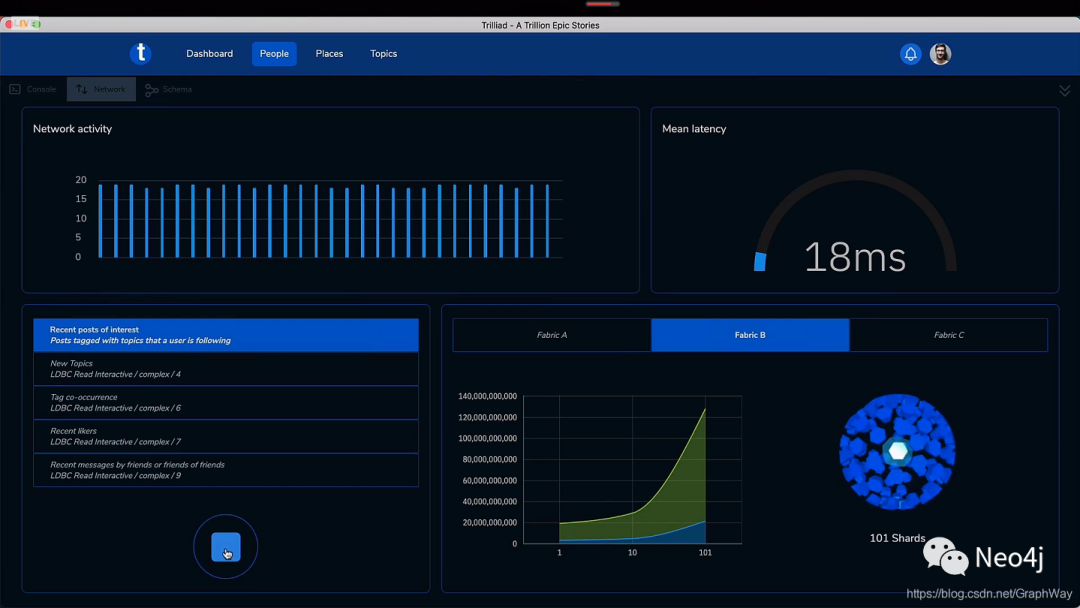Click the mean latency gauge indicator

pyautogui.click(x=760, y=262)
